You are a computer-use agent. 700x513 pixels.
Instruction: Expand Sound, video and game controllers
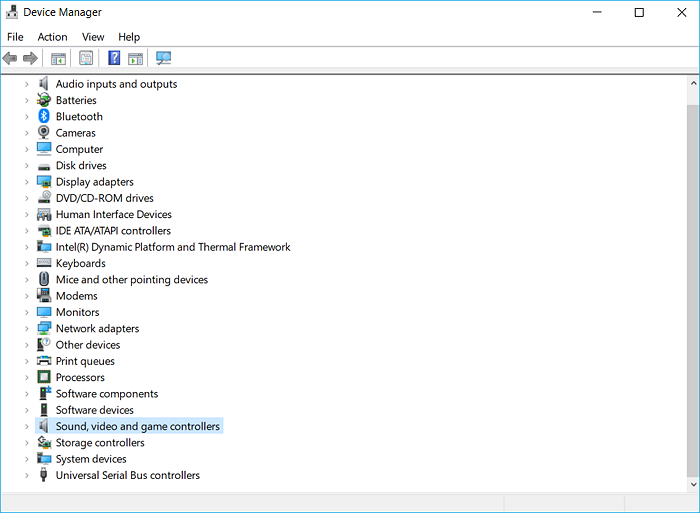pos(27,426)
